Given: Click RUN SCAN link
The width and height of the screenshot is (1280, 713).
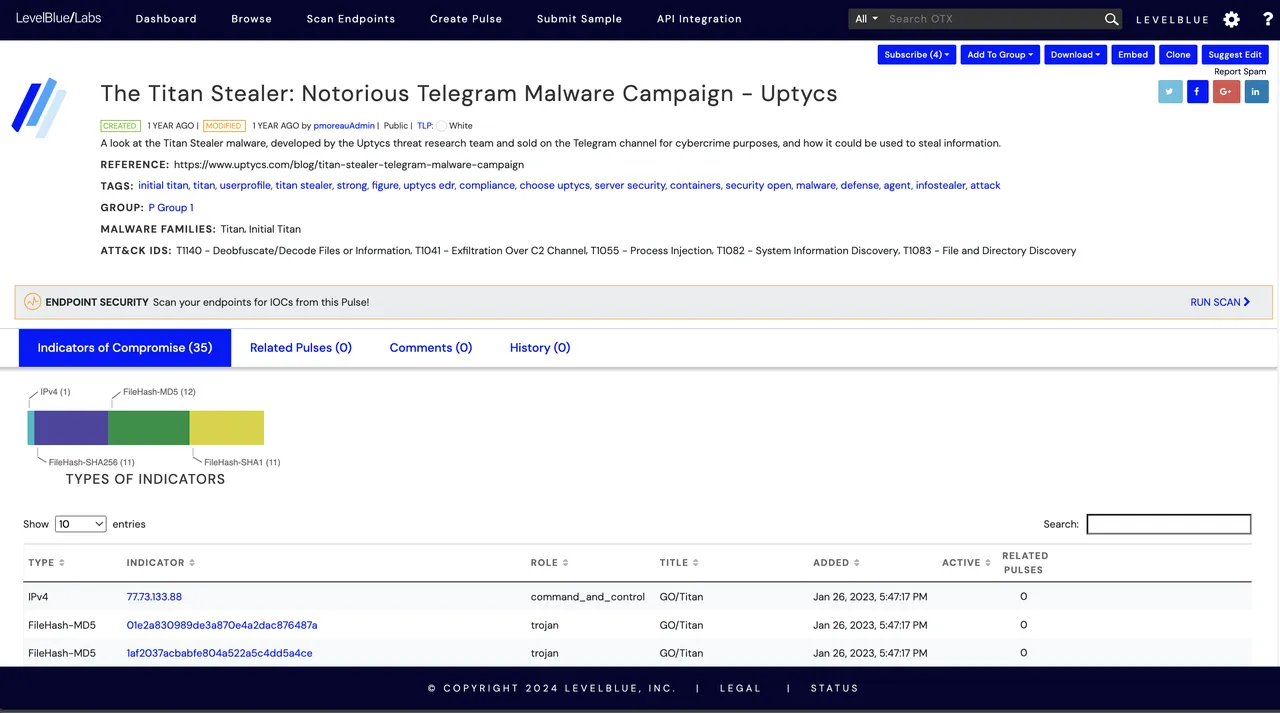Looking at the screenshot, I should click(x=1220, y=302).
